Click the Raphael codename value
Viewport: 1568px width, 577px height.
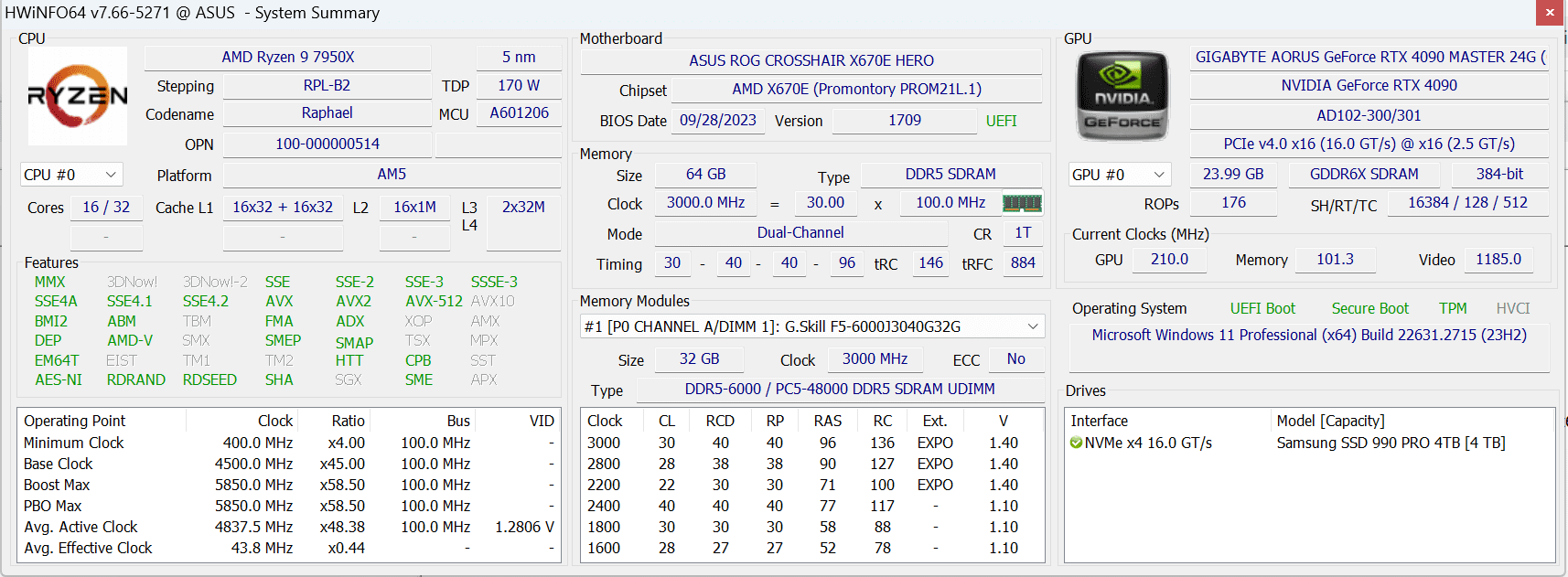pos(327,112)
